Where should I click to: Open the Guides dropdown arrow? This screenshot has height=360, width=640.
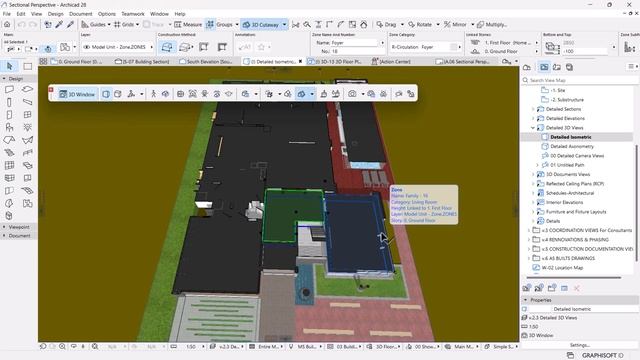click(x=109, y=24)
